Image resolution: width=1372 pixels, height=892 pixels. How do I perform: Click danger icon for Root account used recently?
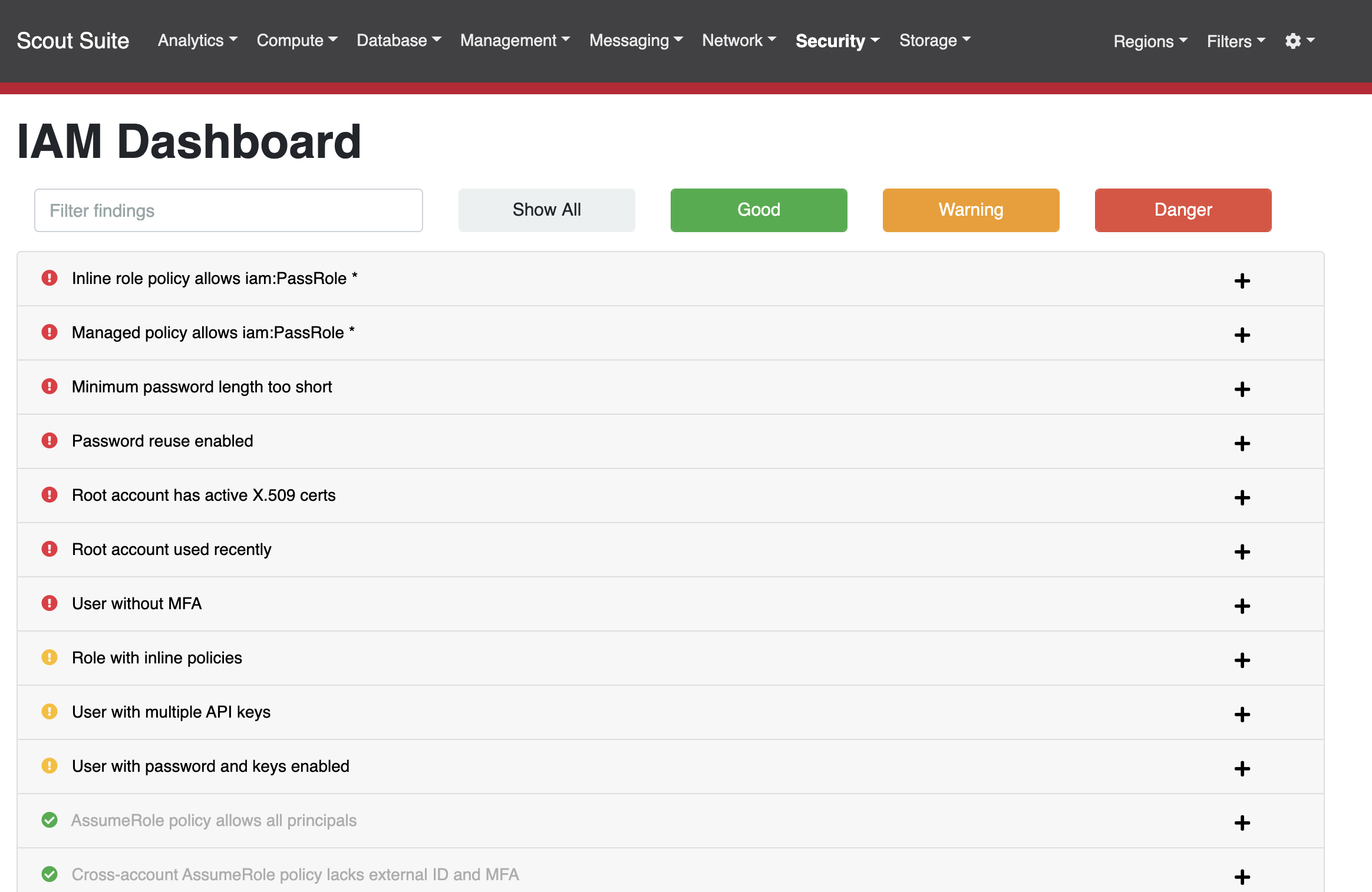coord(50,549)
